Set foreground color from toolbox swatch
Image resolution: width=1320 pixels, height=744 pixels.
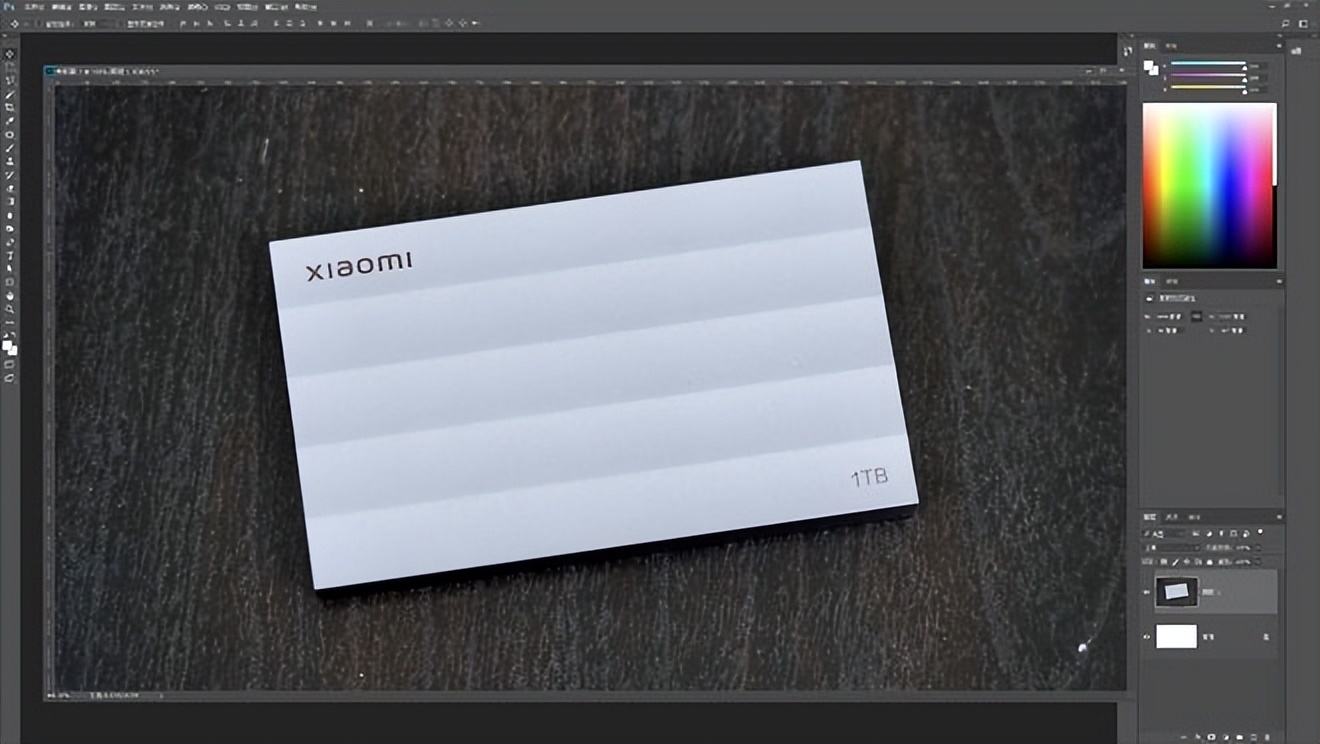coord(8,345)
